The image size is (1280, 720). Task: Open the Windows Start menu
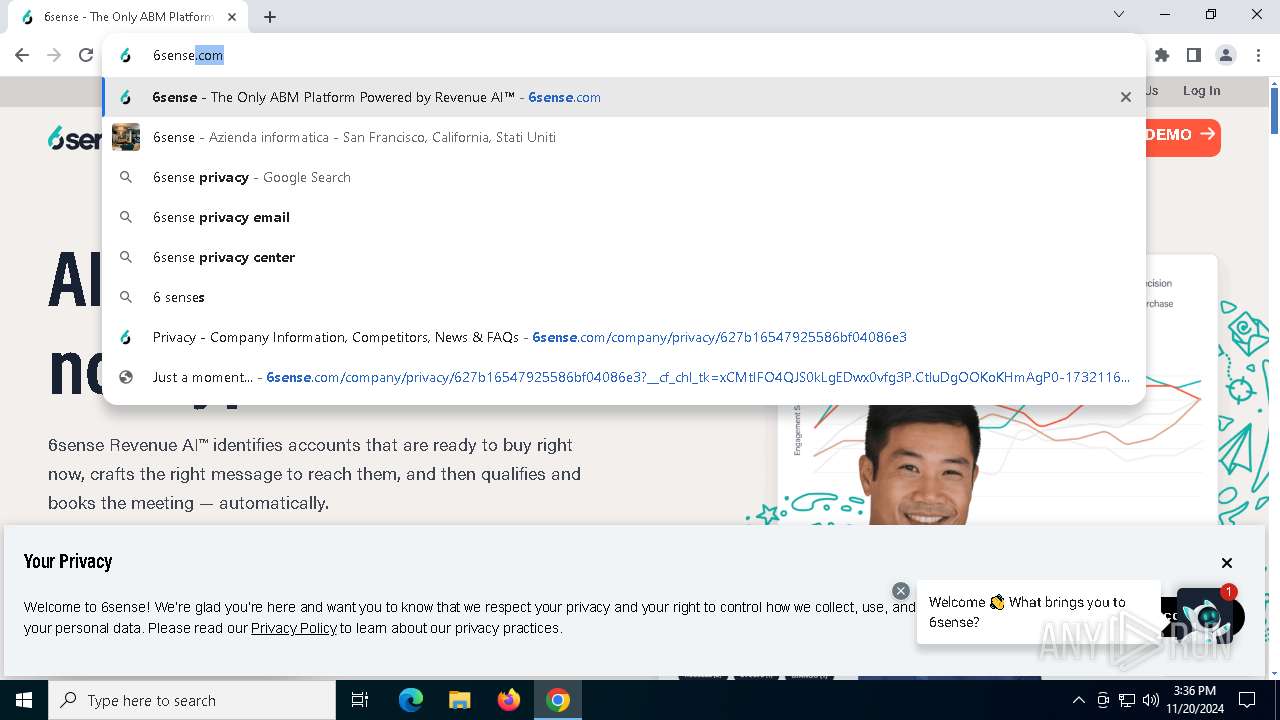(24, 700)
